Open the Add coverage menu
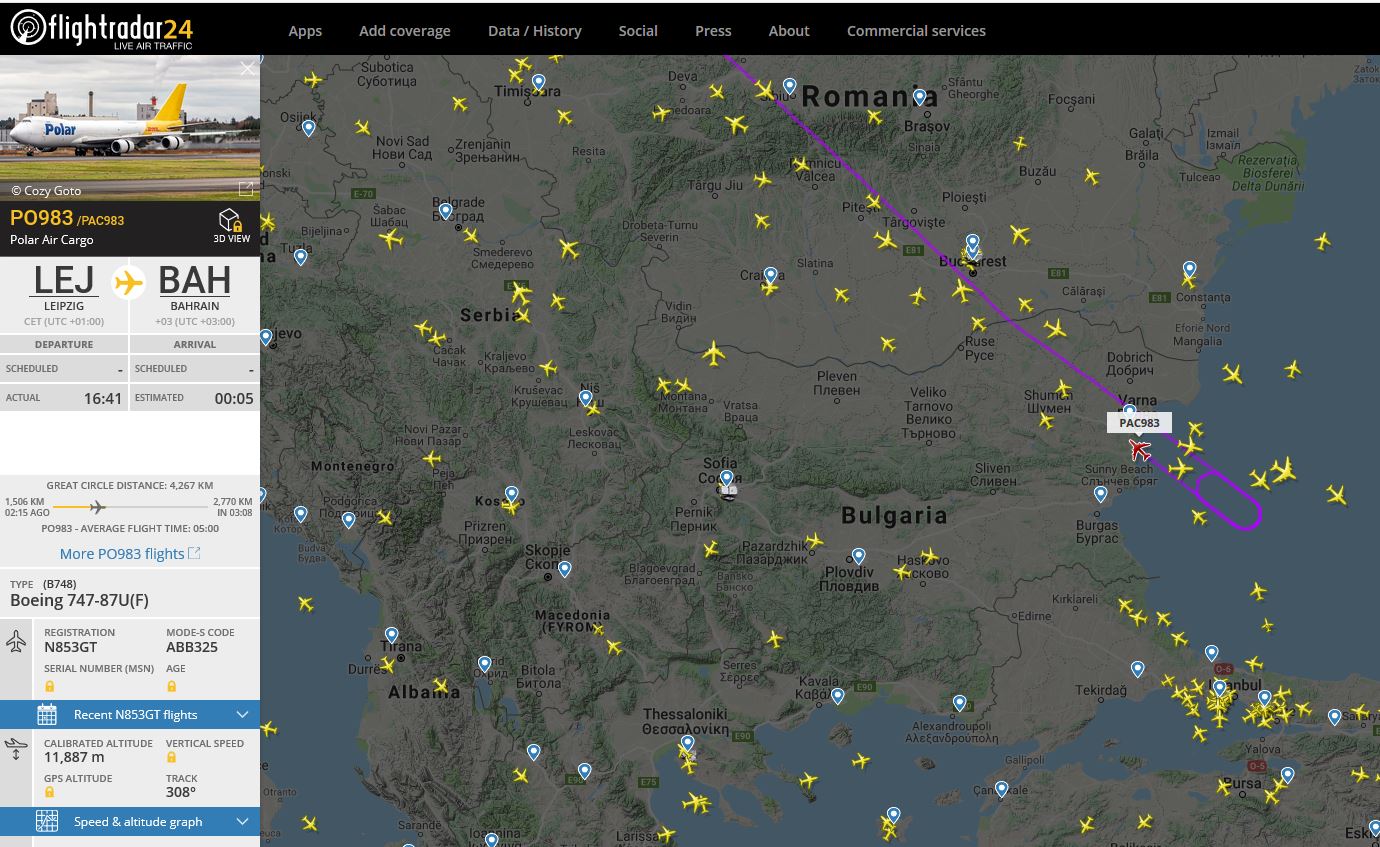 405,31
